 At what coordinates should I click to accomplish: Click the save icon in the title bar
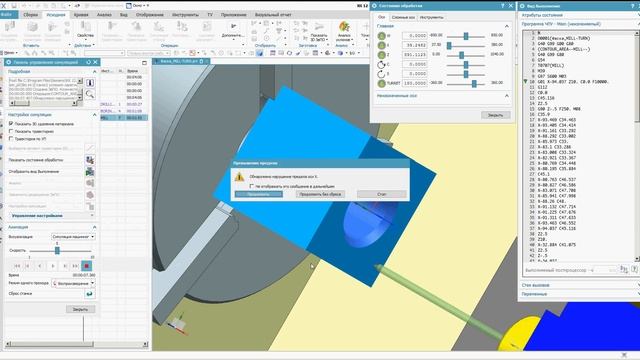click(14, 6)
